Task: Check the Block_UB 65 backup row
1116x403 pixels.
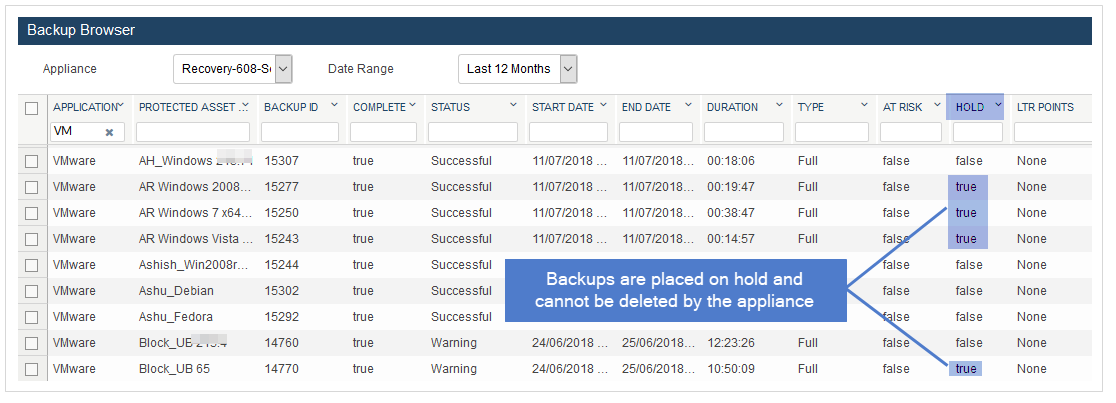Action: tap(31, 369)
